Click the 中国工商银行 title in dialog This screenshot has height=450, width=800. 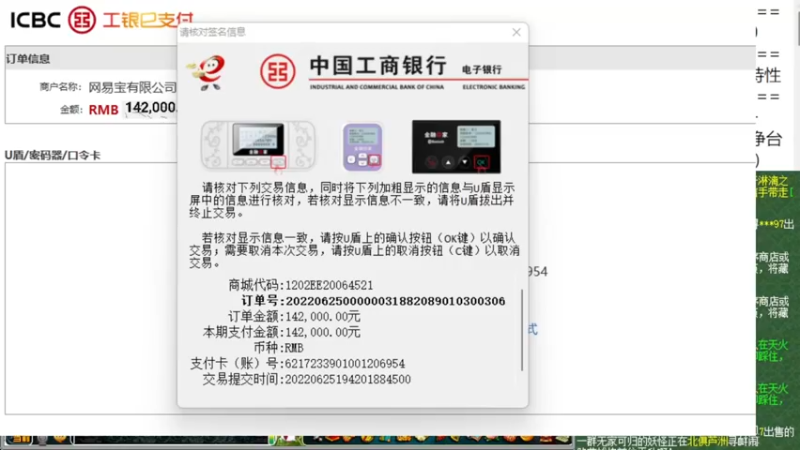(378, 66)
